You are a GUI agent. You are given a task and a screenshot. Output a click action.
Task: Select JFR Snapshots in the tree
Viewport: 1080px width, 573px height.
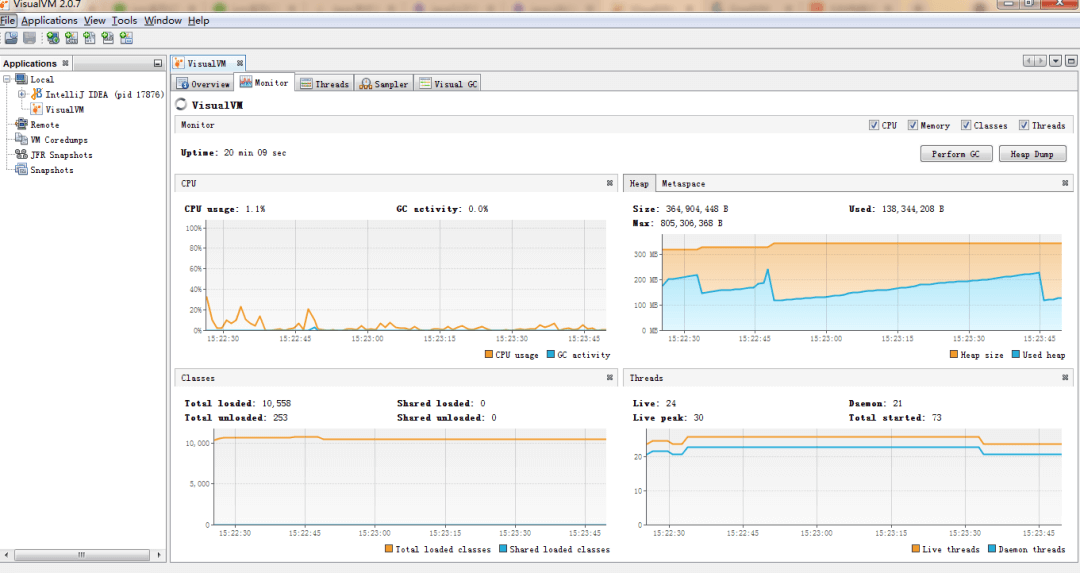[61, 155]
